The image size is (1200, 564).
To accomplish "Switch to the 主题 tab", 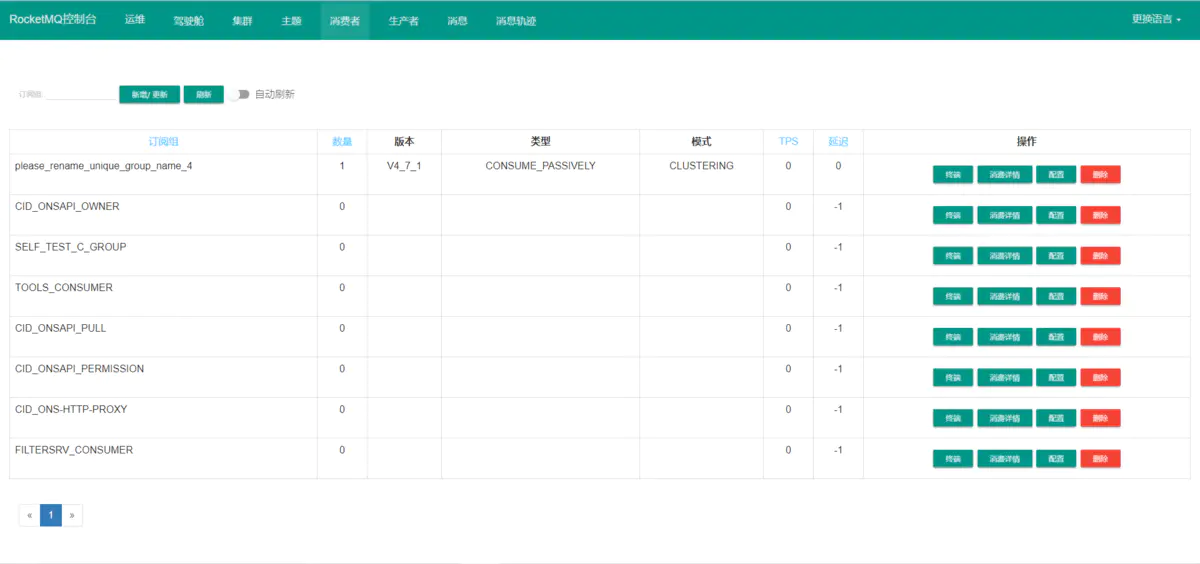I will coord(291,20).
